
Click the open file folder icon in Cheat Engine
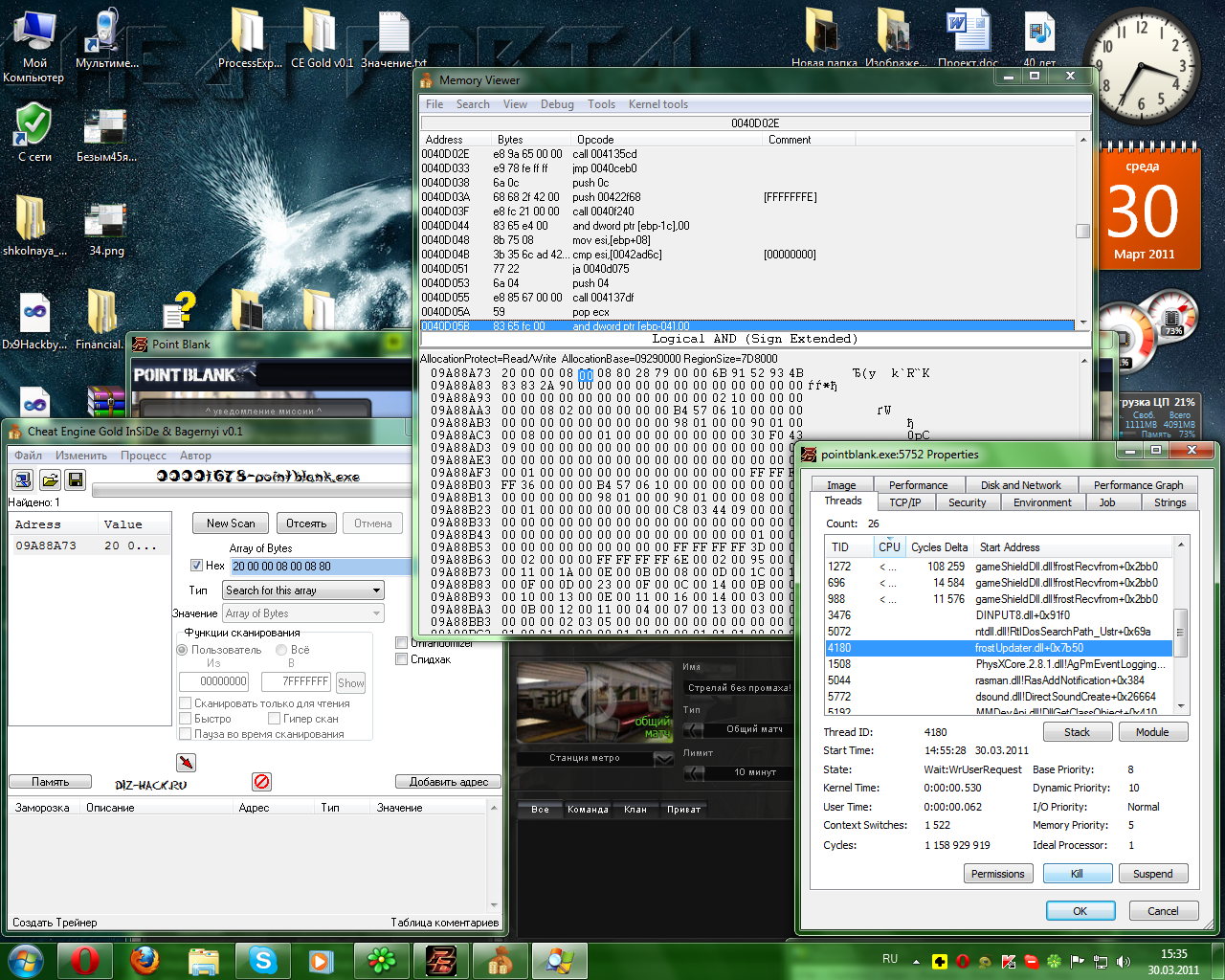point(50,479)
